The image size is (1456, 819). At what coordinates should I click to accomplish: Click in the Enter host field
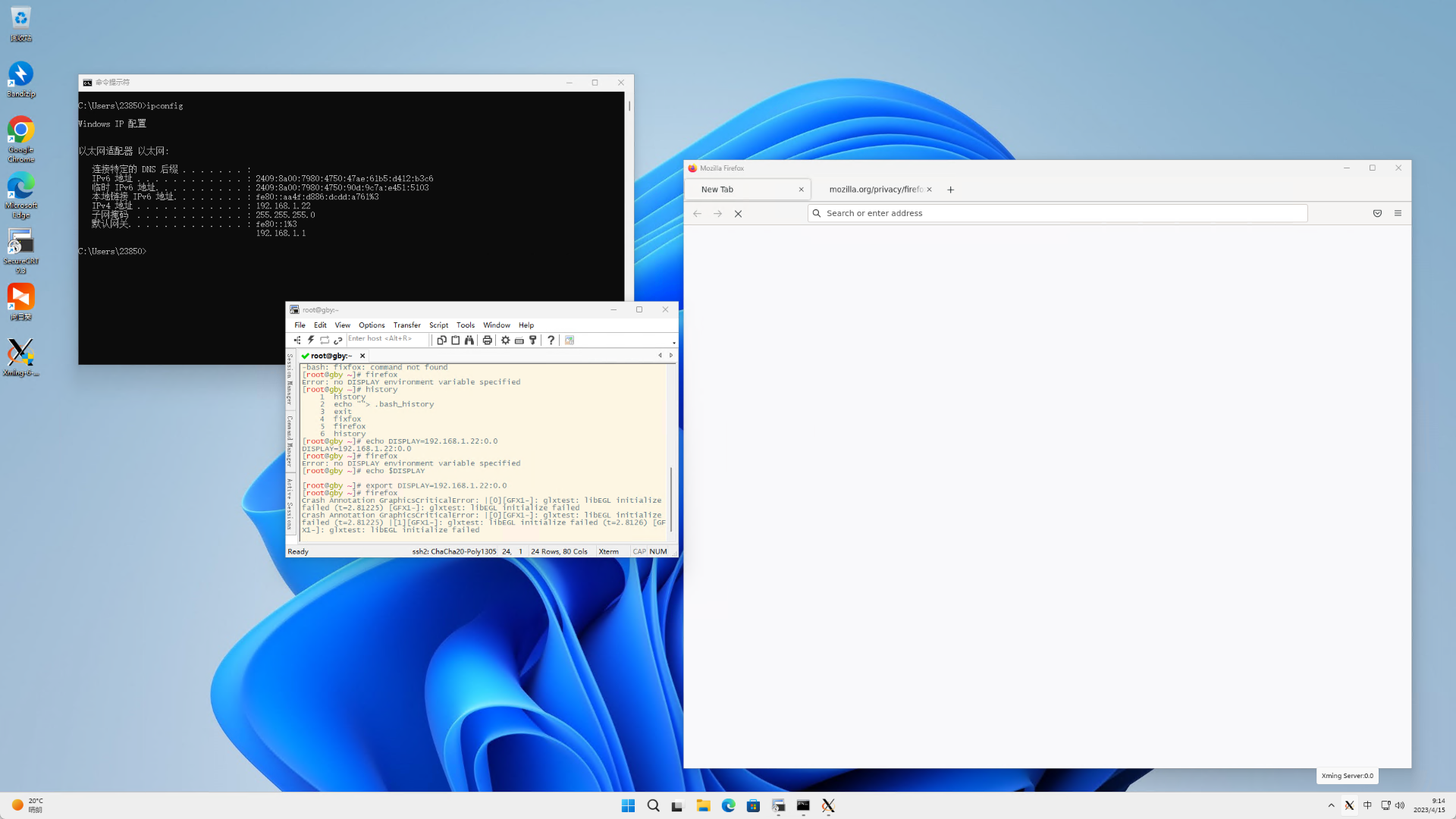click(x=387, y=339)
